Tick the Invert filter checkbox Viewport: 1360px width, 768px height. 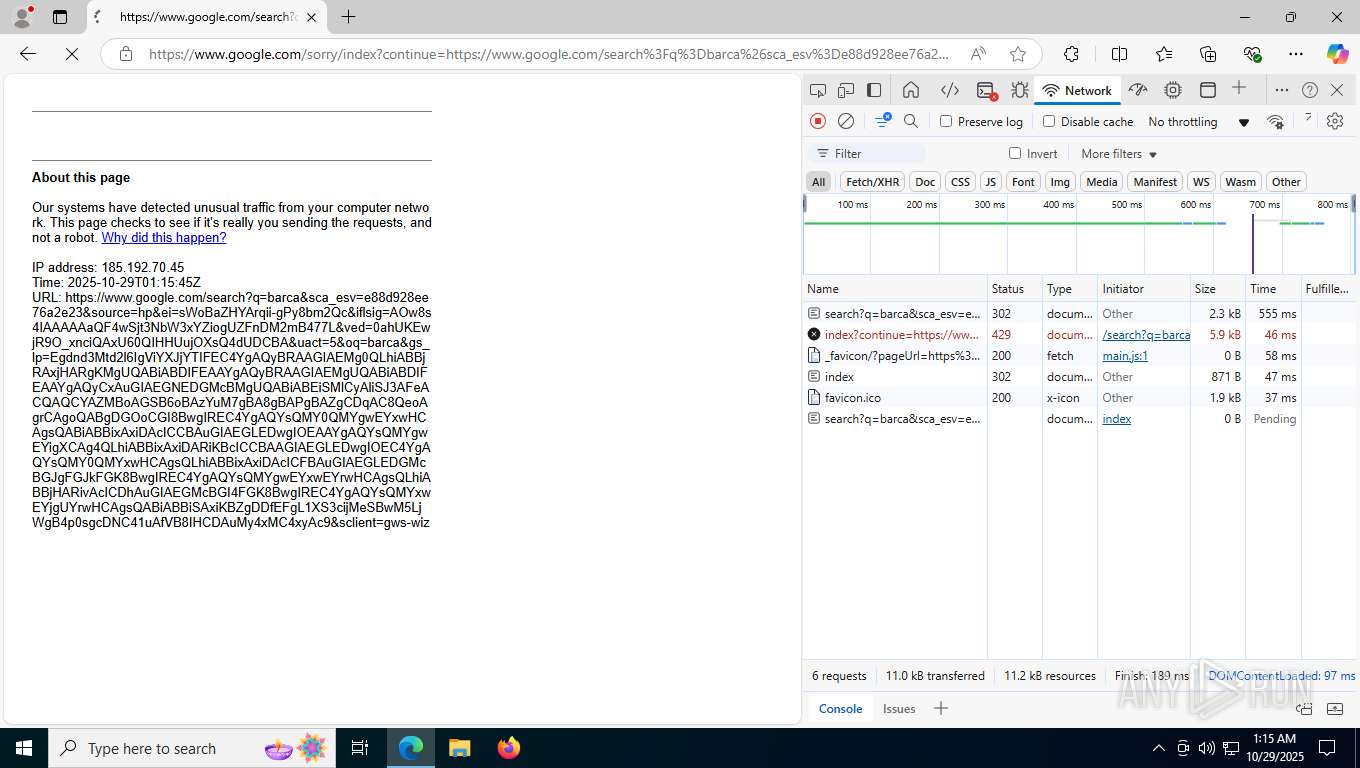(1015, 153)
